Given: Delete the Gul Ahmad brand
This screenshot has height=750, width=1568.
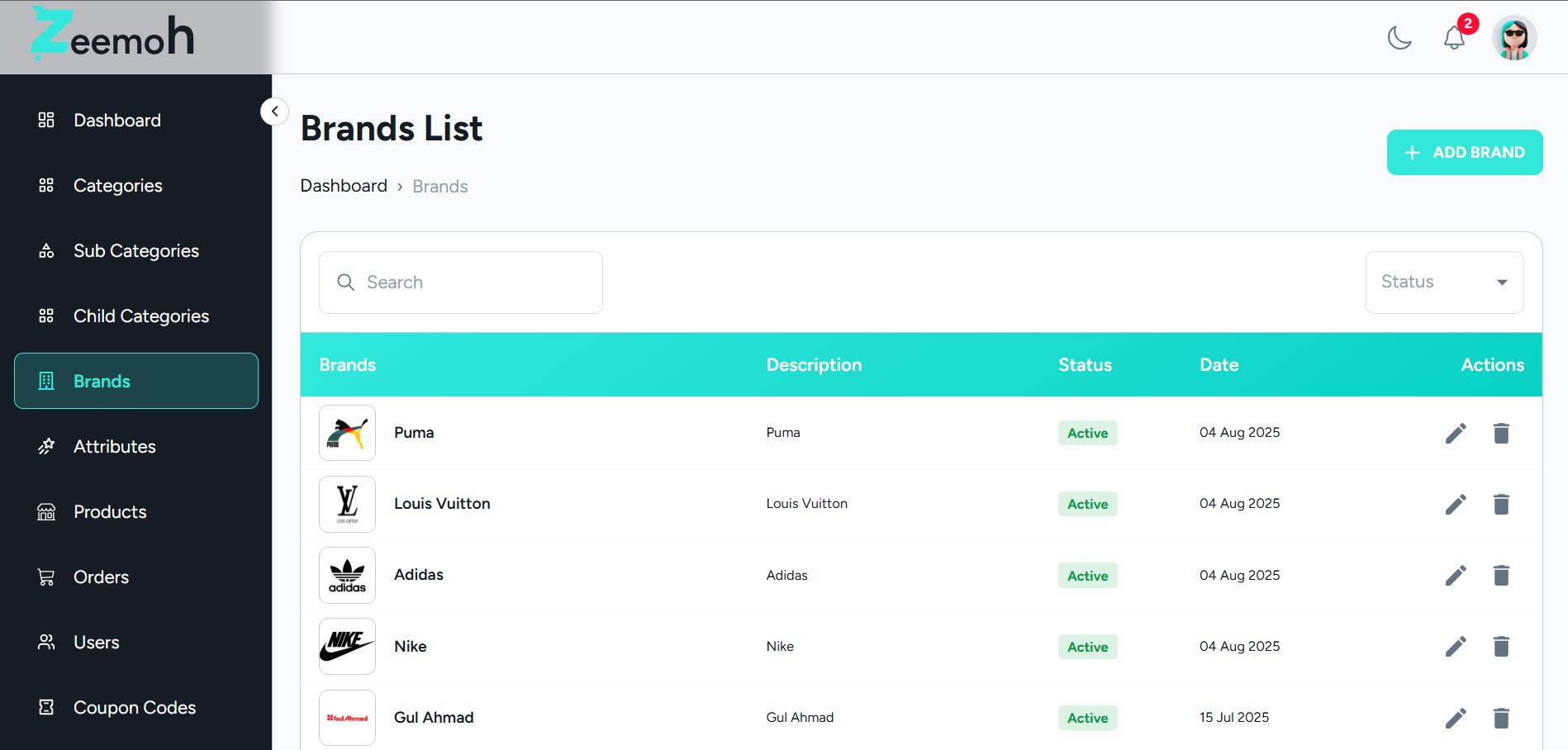Looking at the screenshot, I should point(1501,718).
